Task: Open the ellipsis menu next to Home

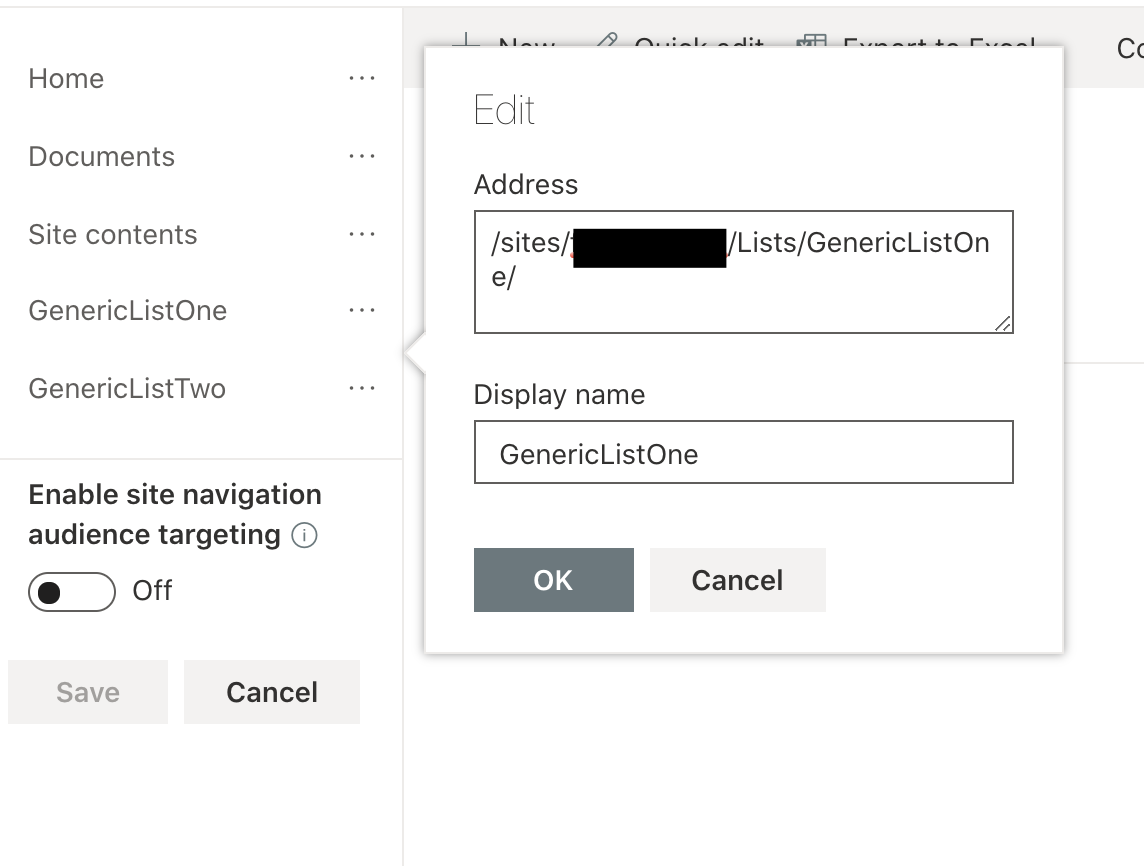Action: tap(362, 78)
